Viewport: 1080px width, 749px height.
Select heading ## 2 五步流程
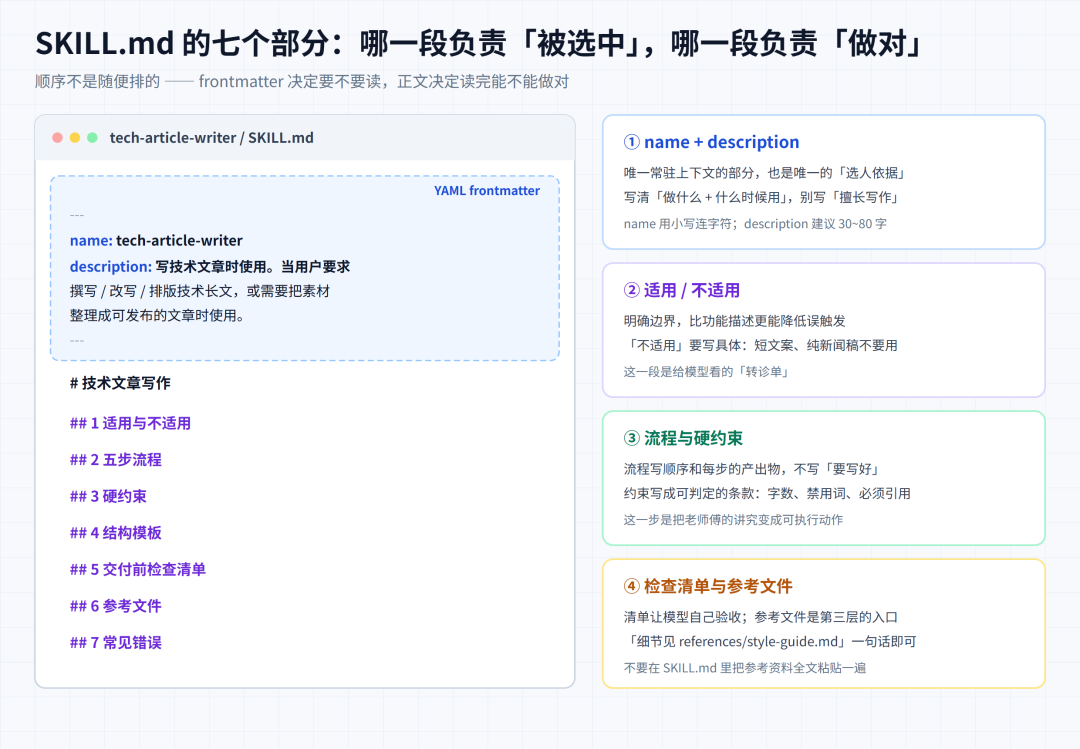pyautogui.click(x=116, y=460)
